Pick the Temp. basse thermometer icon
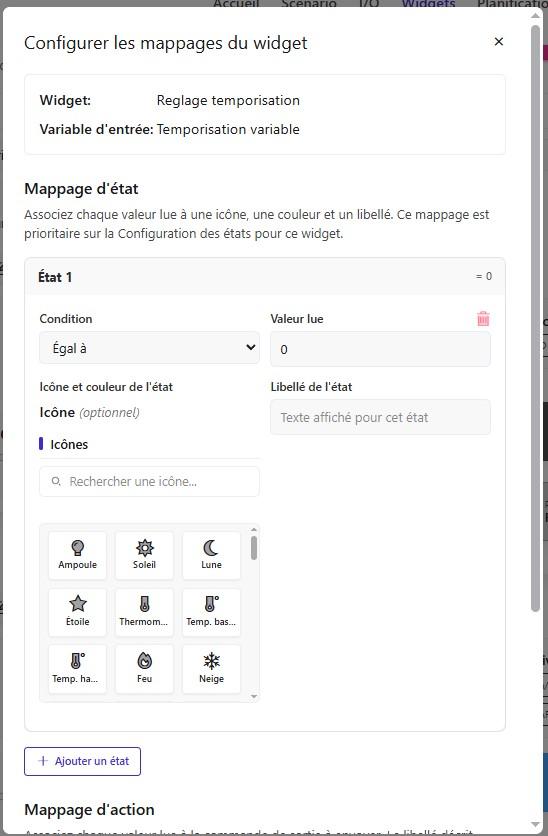Screen dimensions: 548x836 pos(211,612)
